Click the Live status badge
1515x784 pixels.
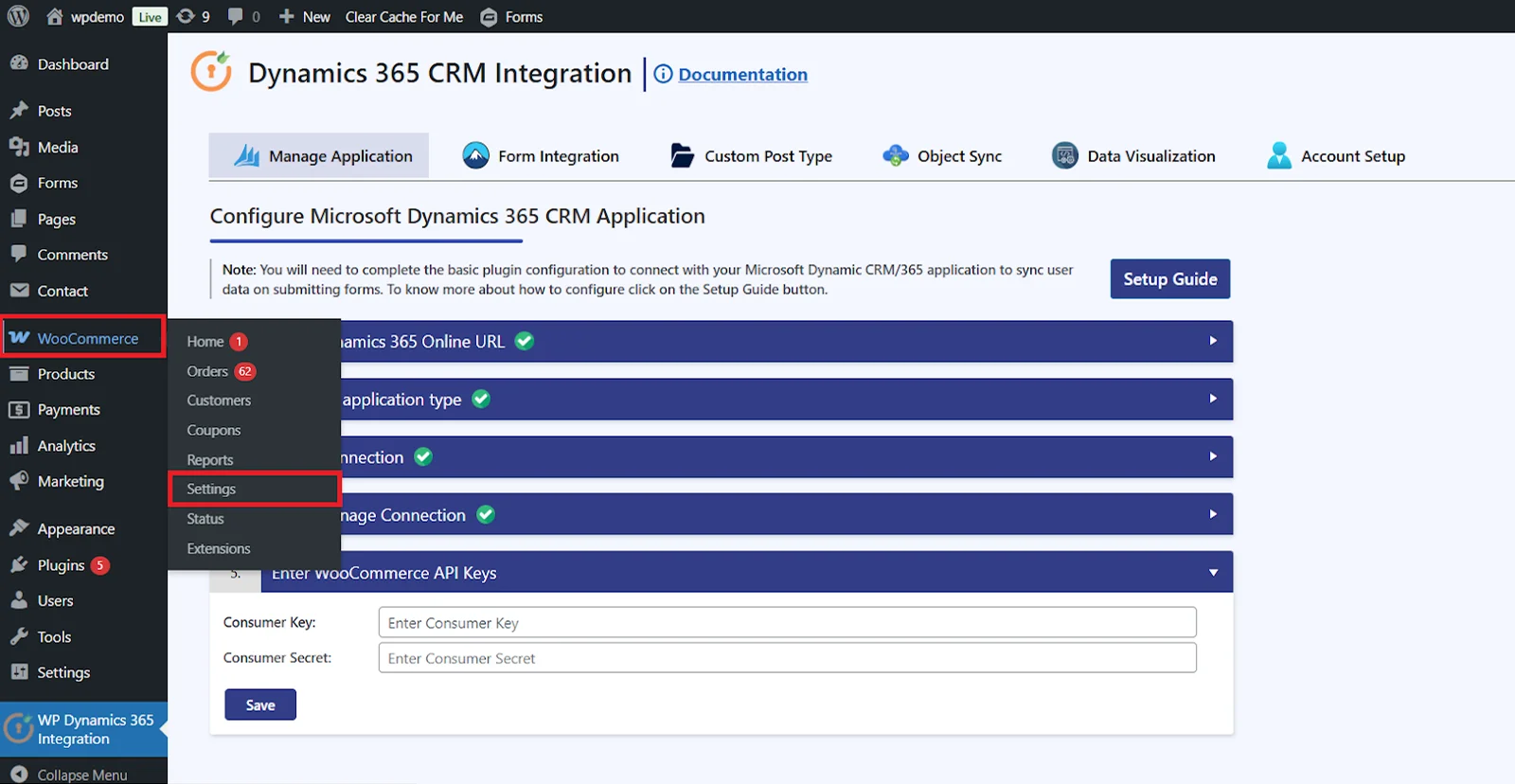[x=150, y=17]
